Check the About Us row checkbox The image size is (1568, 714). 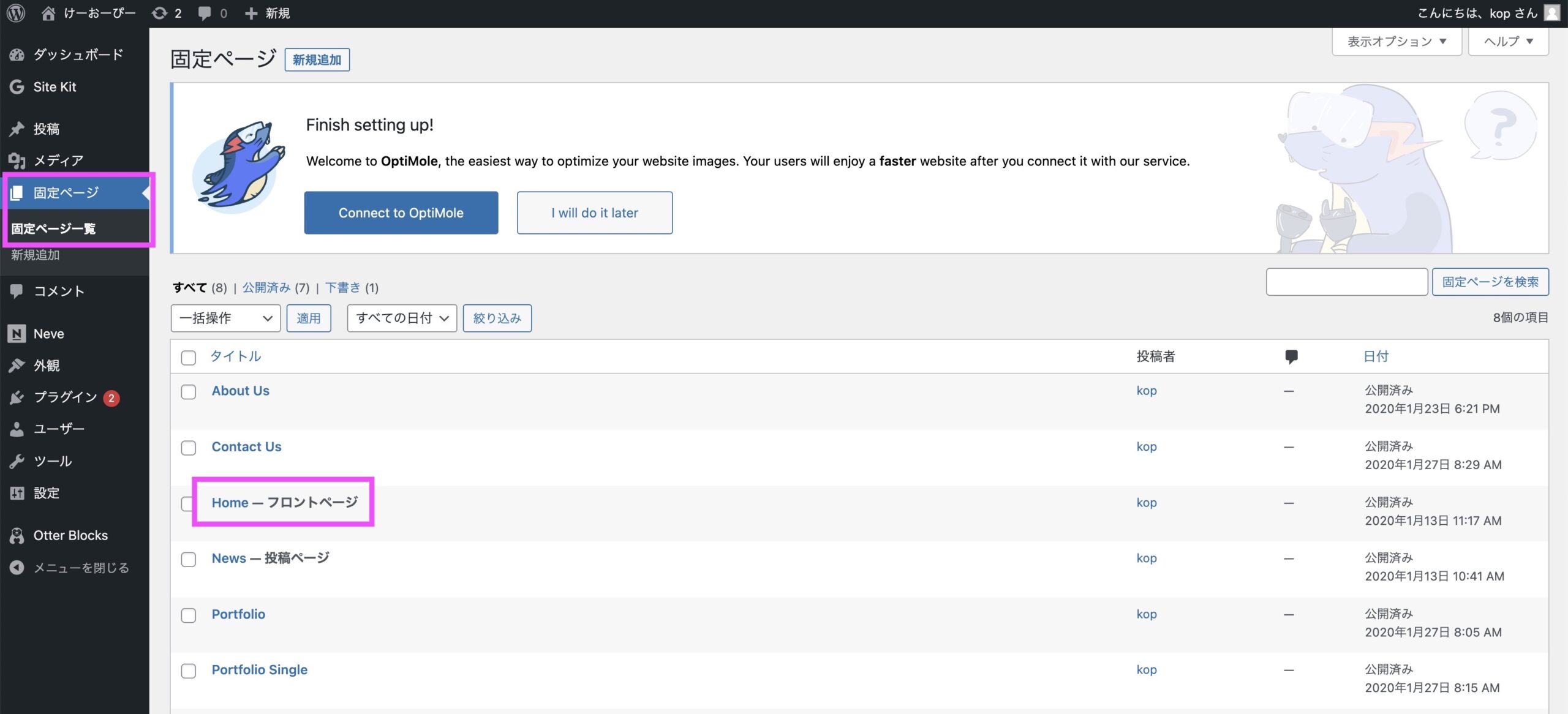click(189, 392)
